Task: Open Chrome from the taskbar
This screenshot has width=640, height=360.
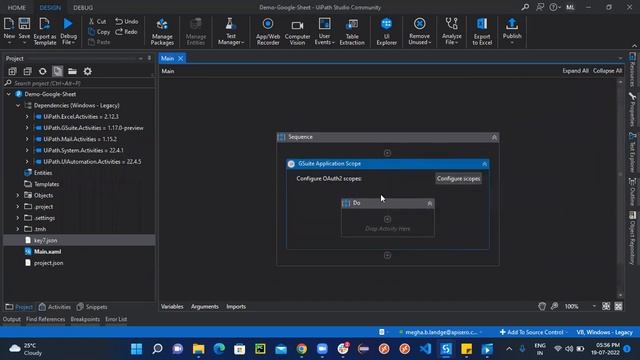Action: point(302,349)
